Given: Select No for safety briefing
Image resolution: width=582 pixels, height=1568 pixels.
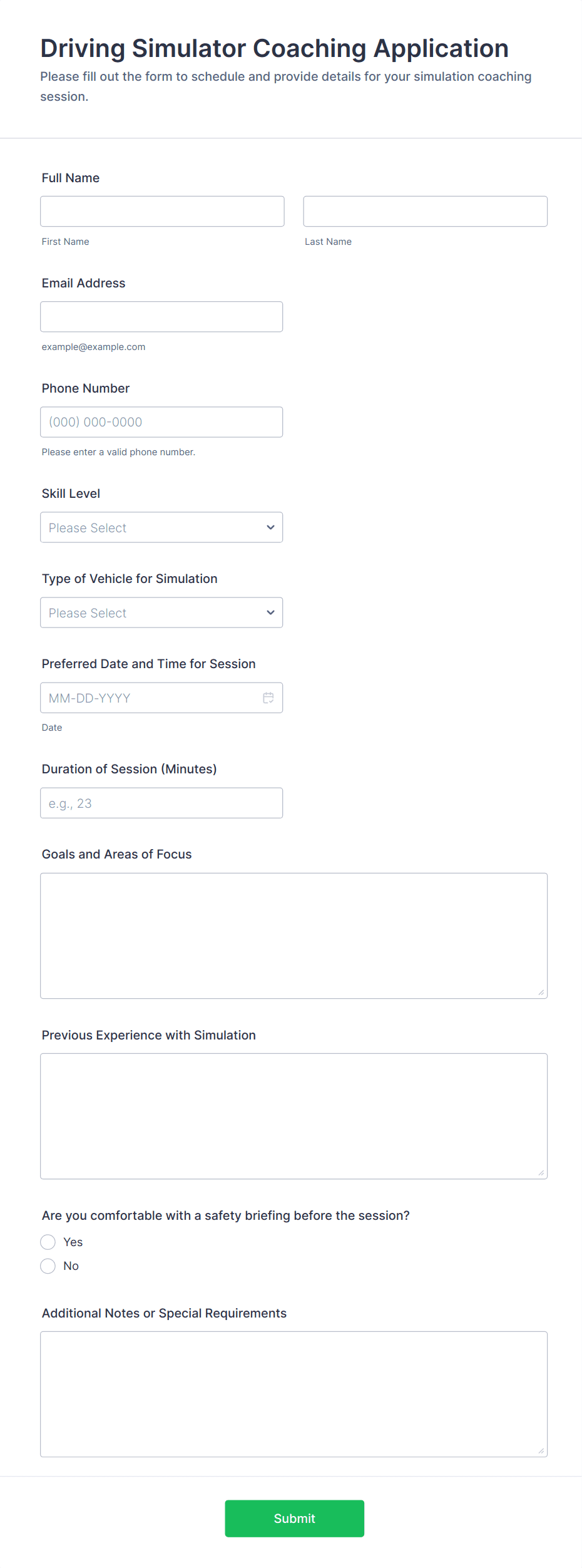Looking at the screenshot, I should tap(48, 1266).
